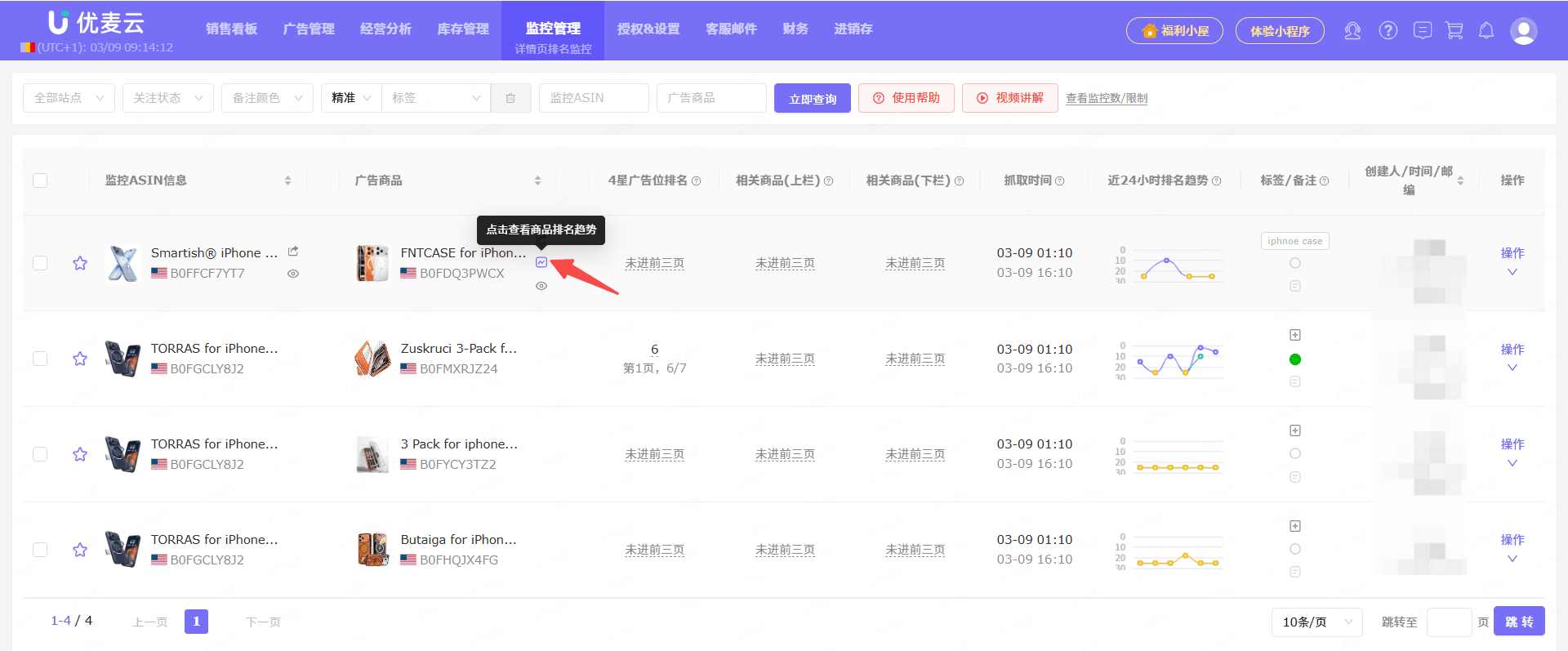Check the Butaiga row checkbox
The width and height of the screenshot is (1568, 651).
point(40,550)
